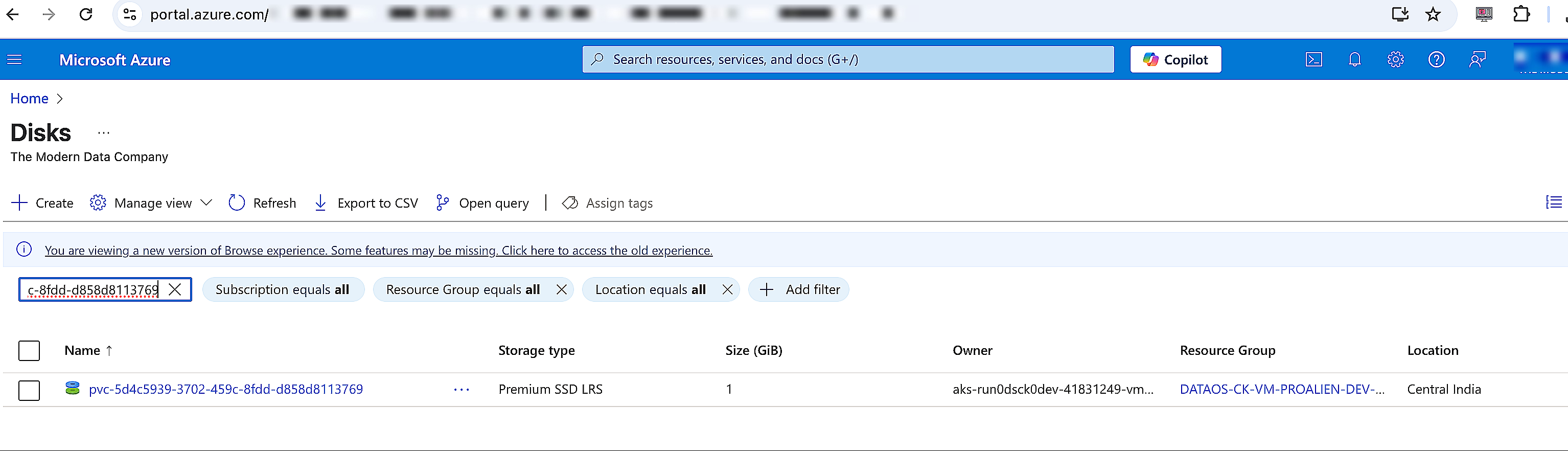This screenshot has height=451, width=1568.
Task: Open the Help question mark menu
Action: (x=1437, y=60)
